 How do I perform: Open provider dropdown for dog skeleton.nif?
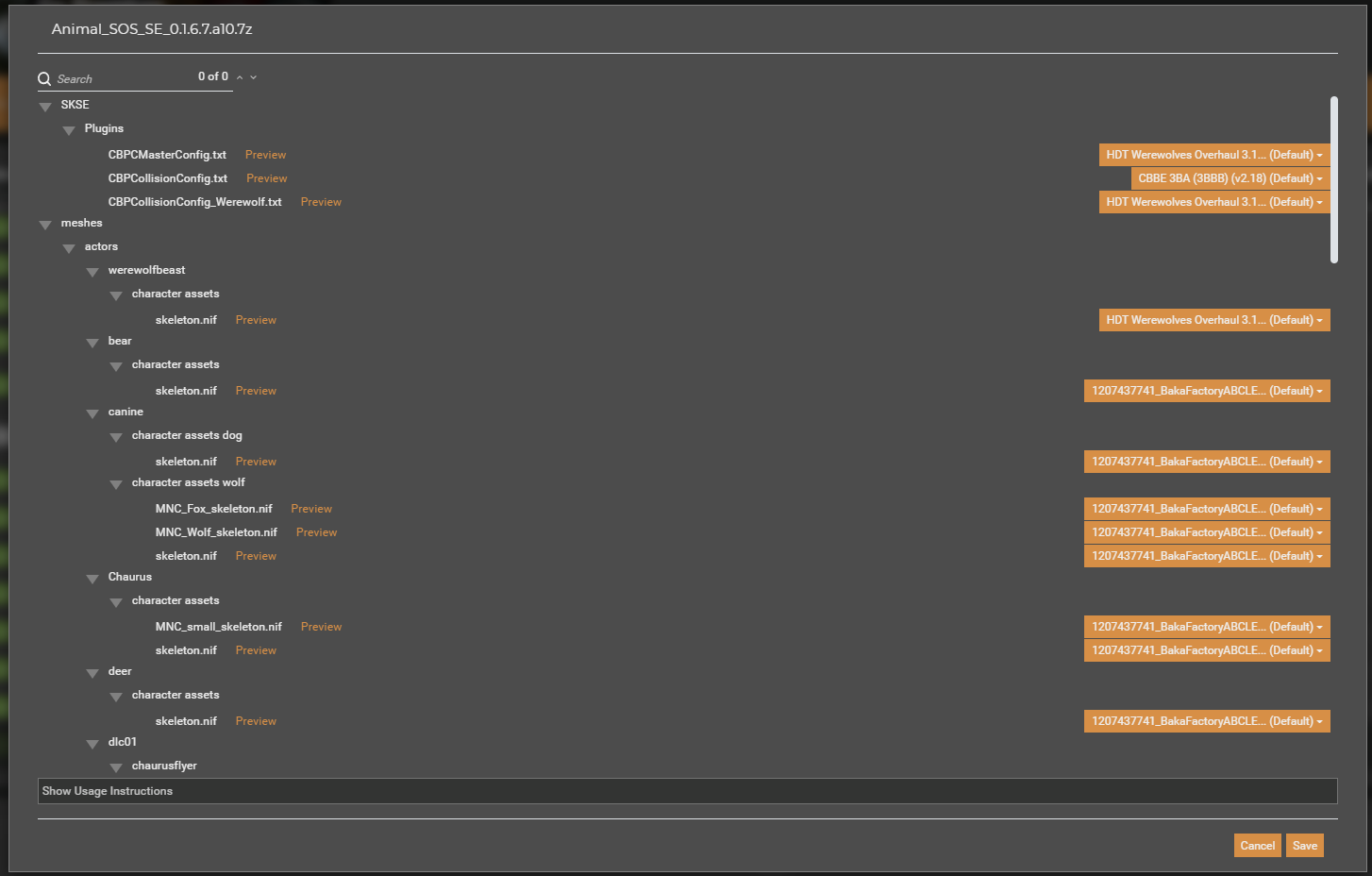pyautogui.click(x=1207, y=462)
